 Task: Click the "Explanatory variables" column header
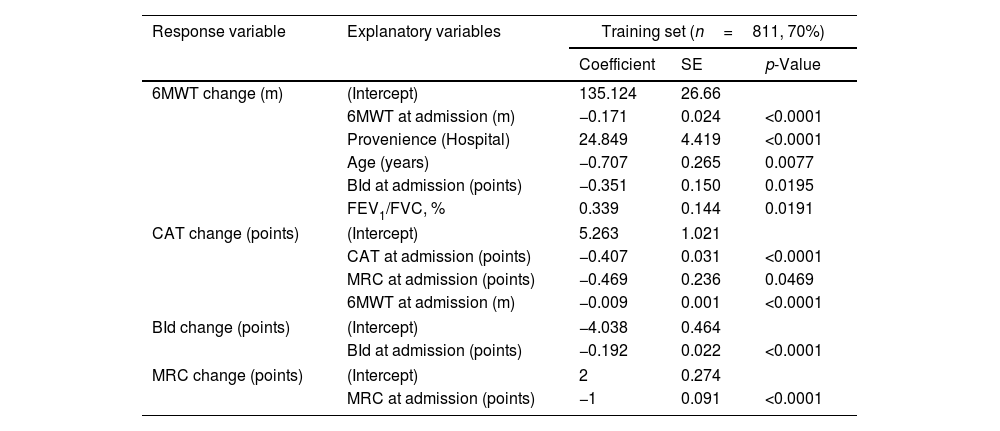(x=423, y=32)
